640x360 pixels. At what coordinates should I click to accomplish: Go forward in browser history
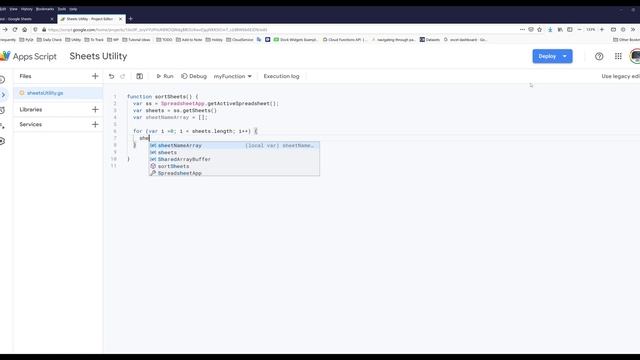click(5, 29)
